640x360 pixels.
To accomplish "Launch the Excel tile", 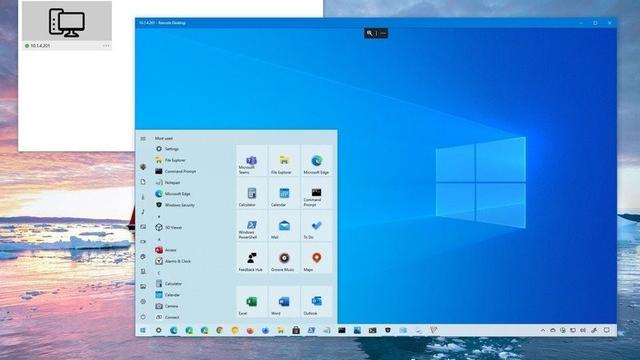I will coord(251,302).
